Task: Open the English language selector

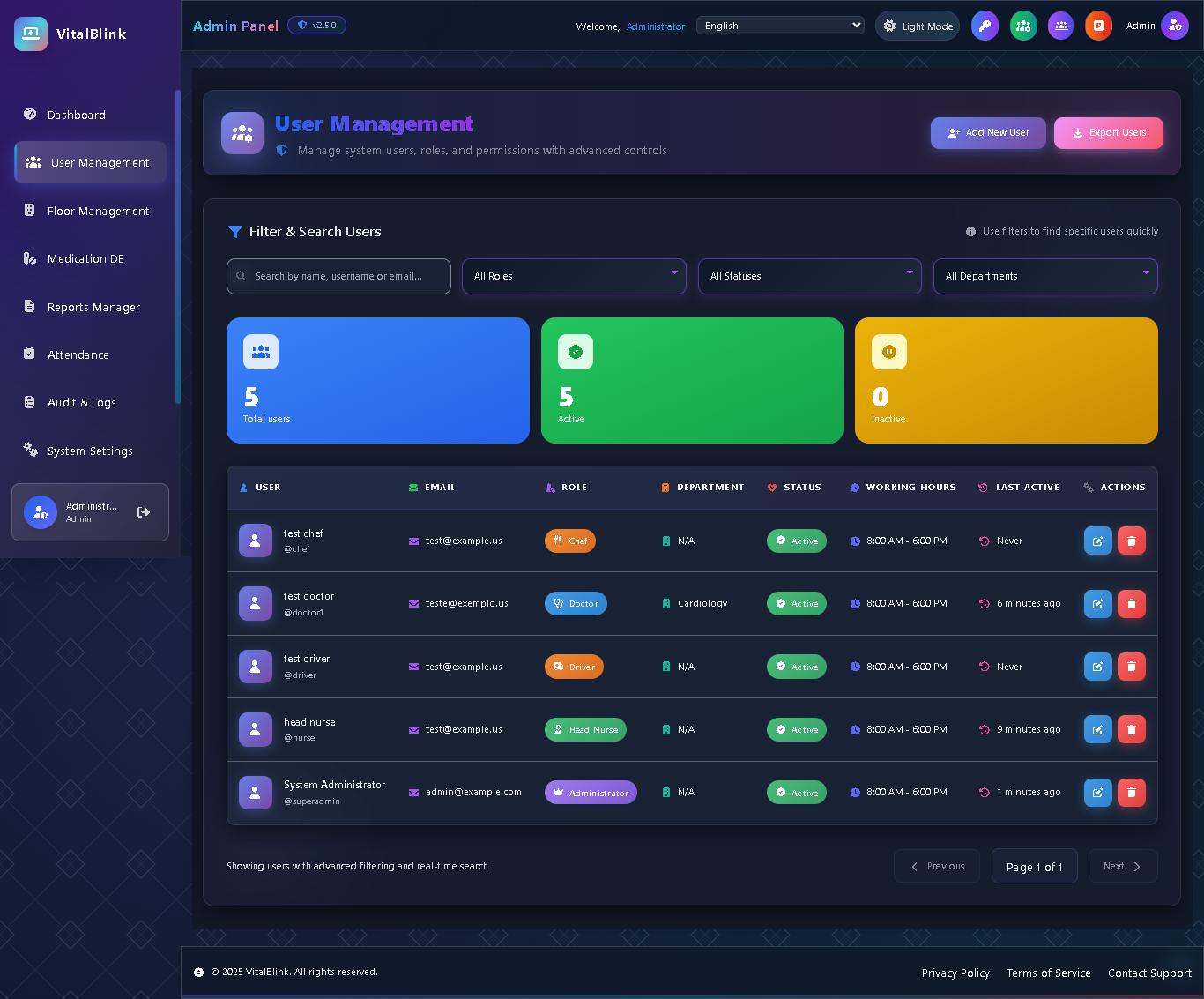Action: tap(780, 26)
